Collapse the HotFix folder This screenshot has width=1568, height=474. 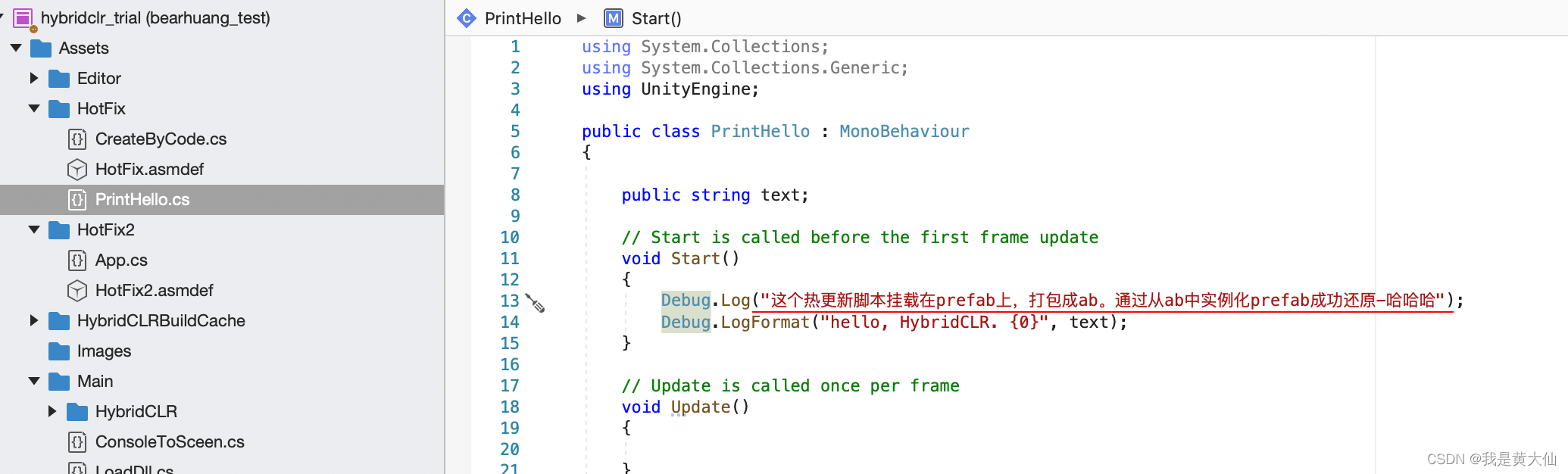(x=34, y=108)
